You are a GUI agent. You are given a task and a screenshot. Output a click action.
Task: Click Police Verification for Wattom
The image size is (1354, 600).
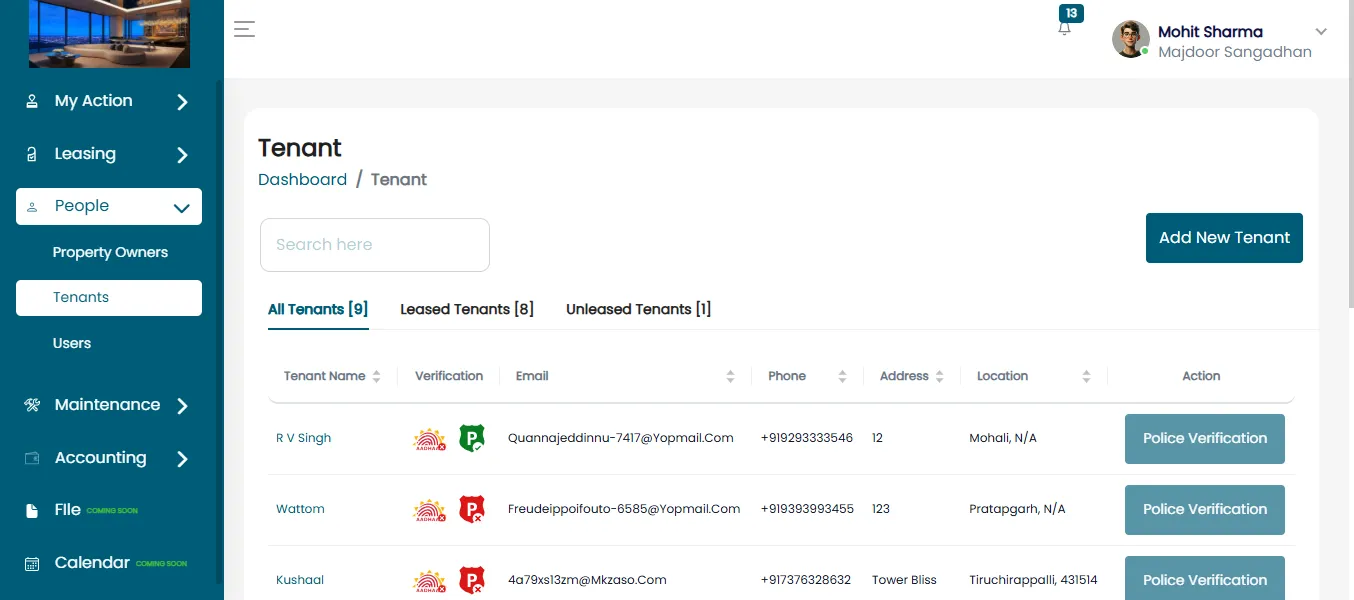(x=1205, y=510)
